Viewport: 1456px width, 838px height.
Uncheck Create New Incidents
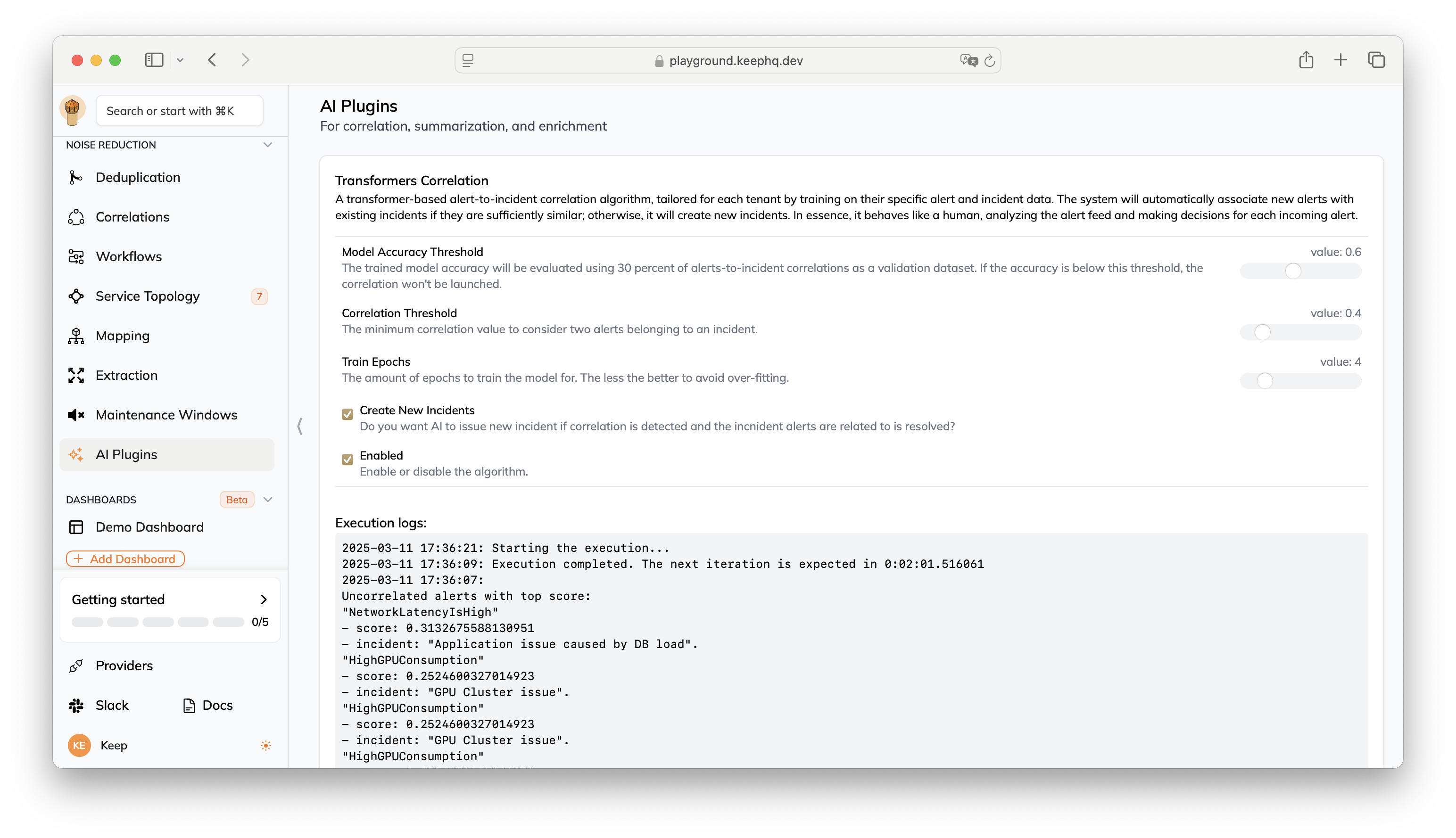347,414
